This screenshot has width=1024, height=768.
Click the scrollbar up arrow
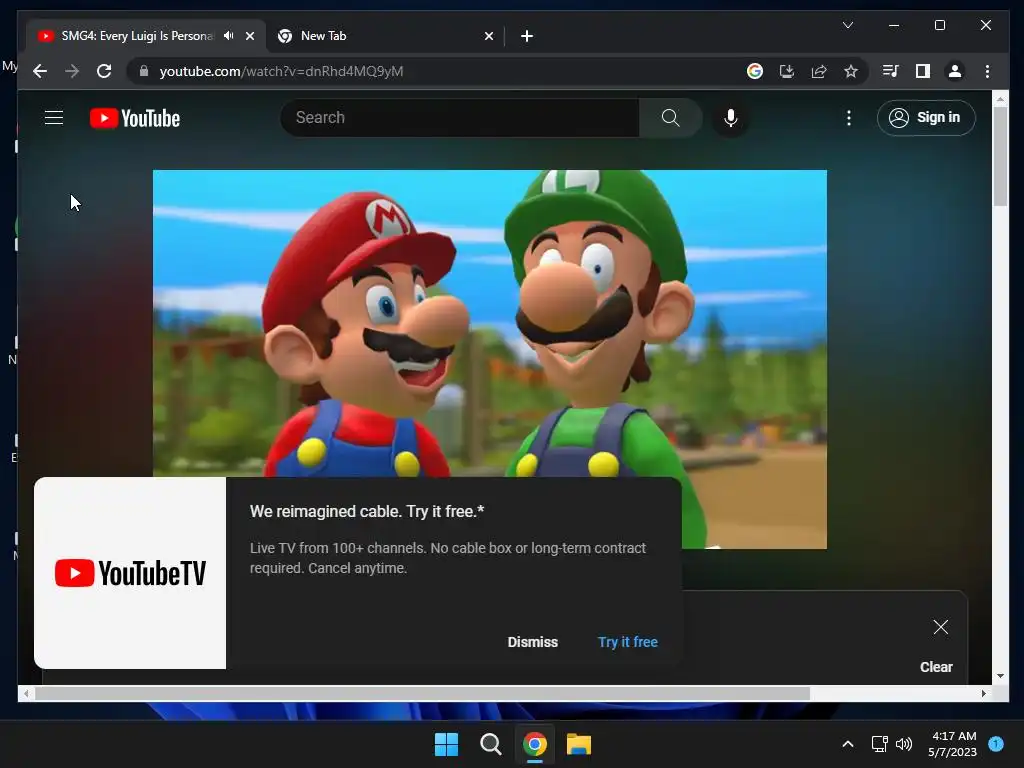click(1000, 99)
